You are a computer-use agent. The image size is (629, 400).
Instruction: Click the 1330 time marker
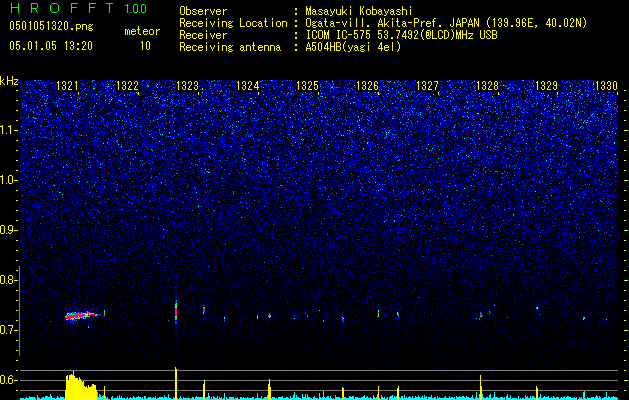pos(607,86)
